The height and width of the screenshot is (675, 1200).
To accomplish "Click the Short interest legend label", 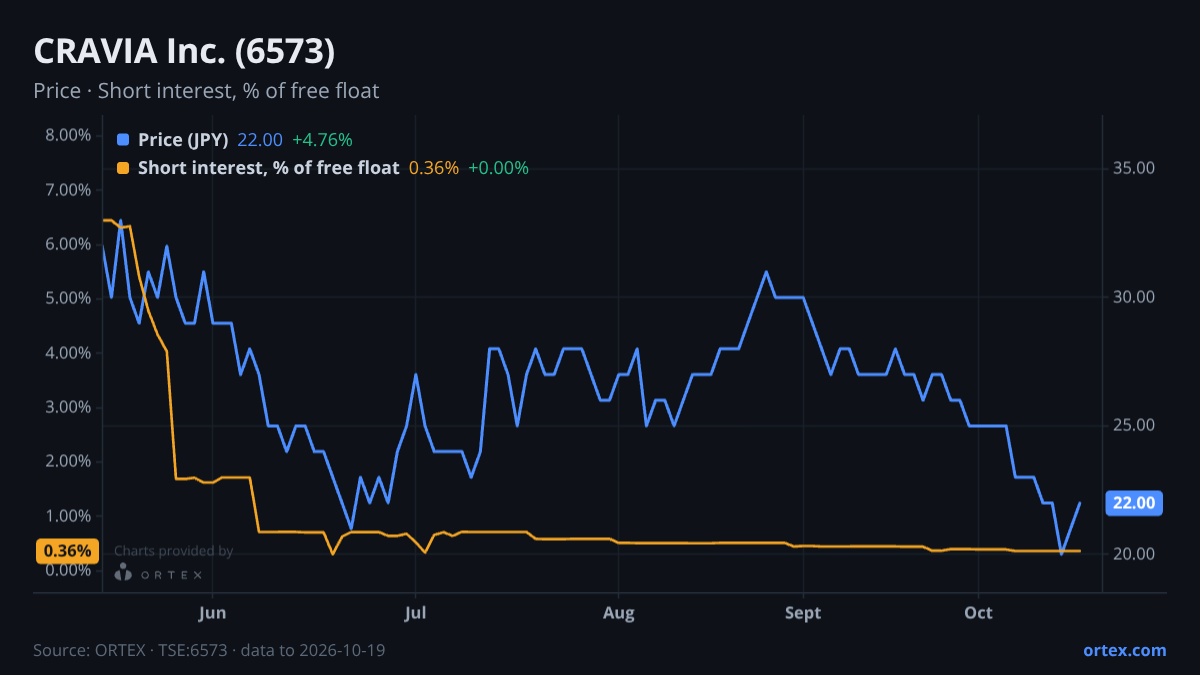I will click(268, 168).
